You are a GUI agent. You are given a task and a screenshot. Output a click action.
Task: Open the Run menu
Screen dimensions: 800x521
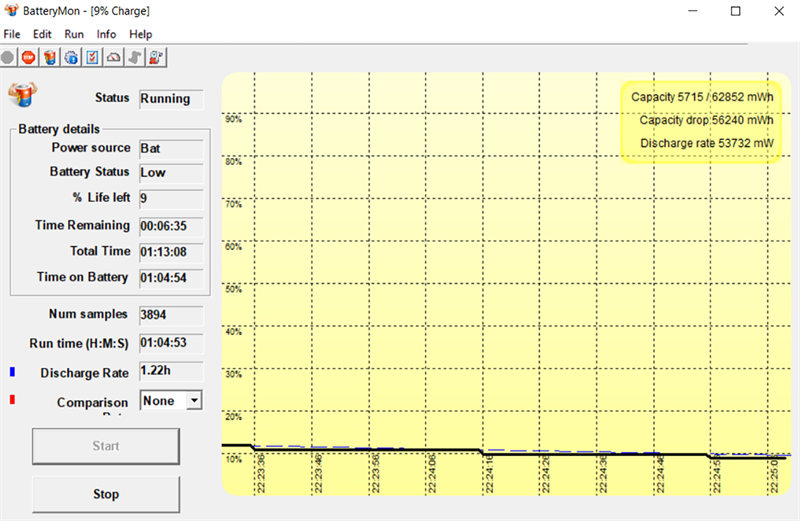click(74, 34)
